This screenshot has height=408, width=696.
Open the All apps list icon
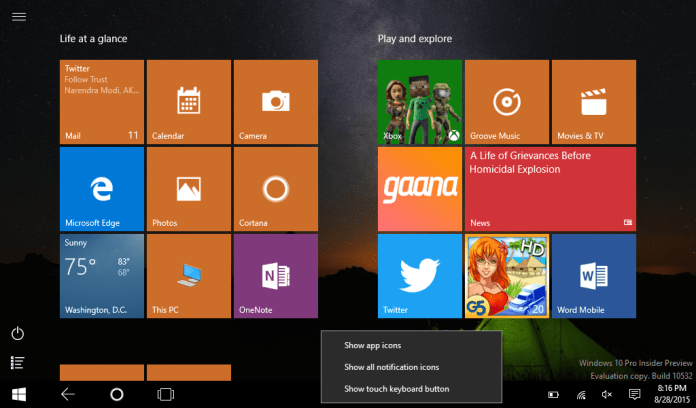point(18,363)
